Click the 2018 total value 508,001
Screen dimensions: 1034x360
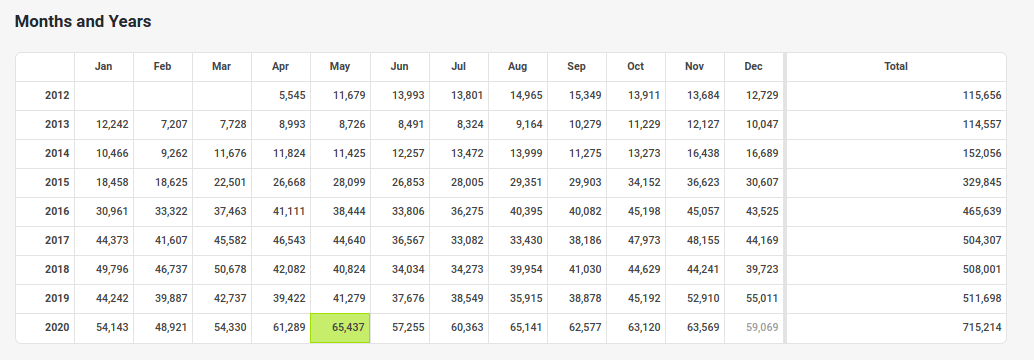(x=982, y=270)
